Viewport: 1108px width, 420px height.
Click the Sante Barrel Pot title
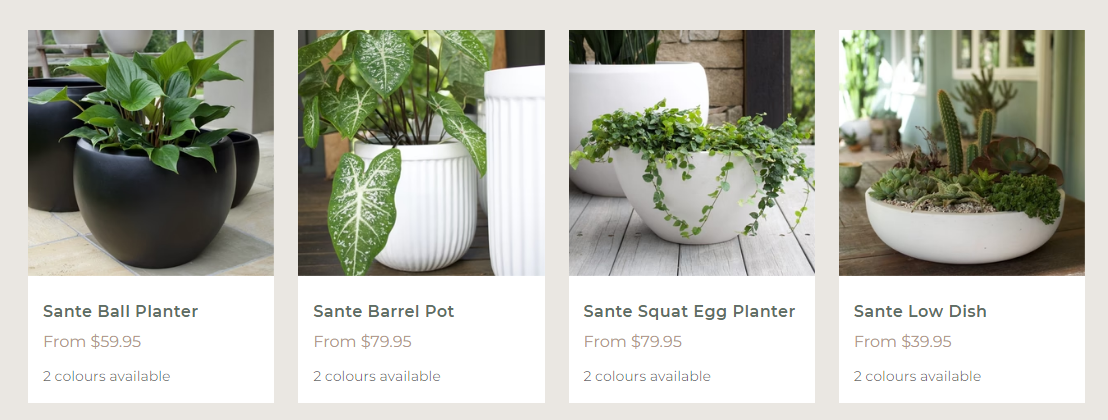[x=384, y=311]
